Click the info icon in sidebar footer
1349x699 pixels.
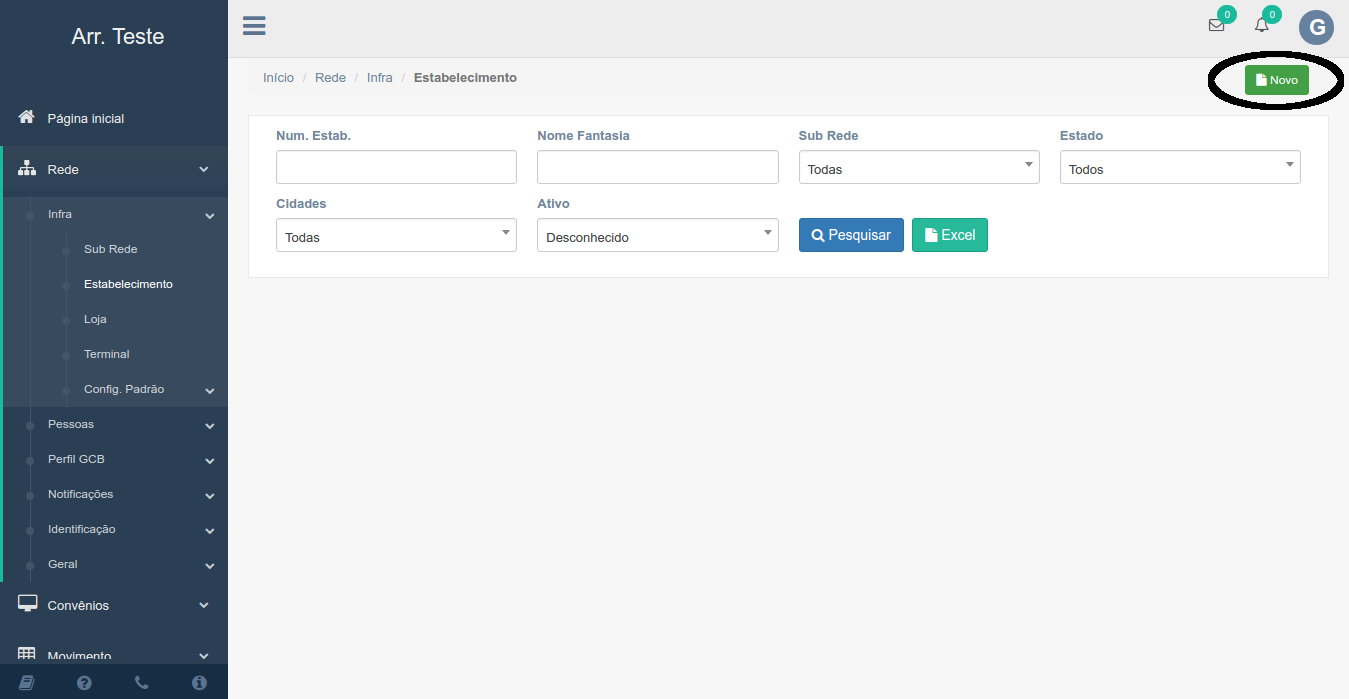tap(199, 682)
